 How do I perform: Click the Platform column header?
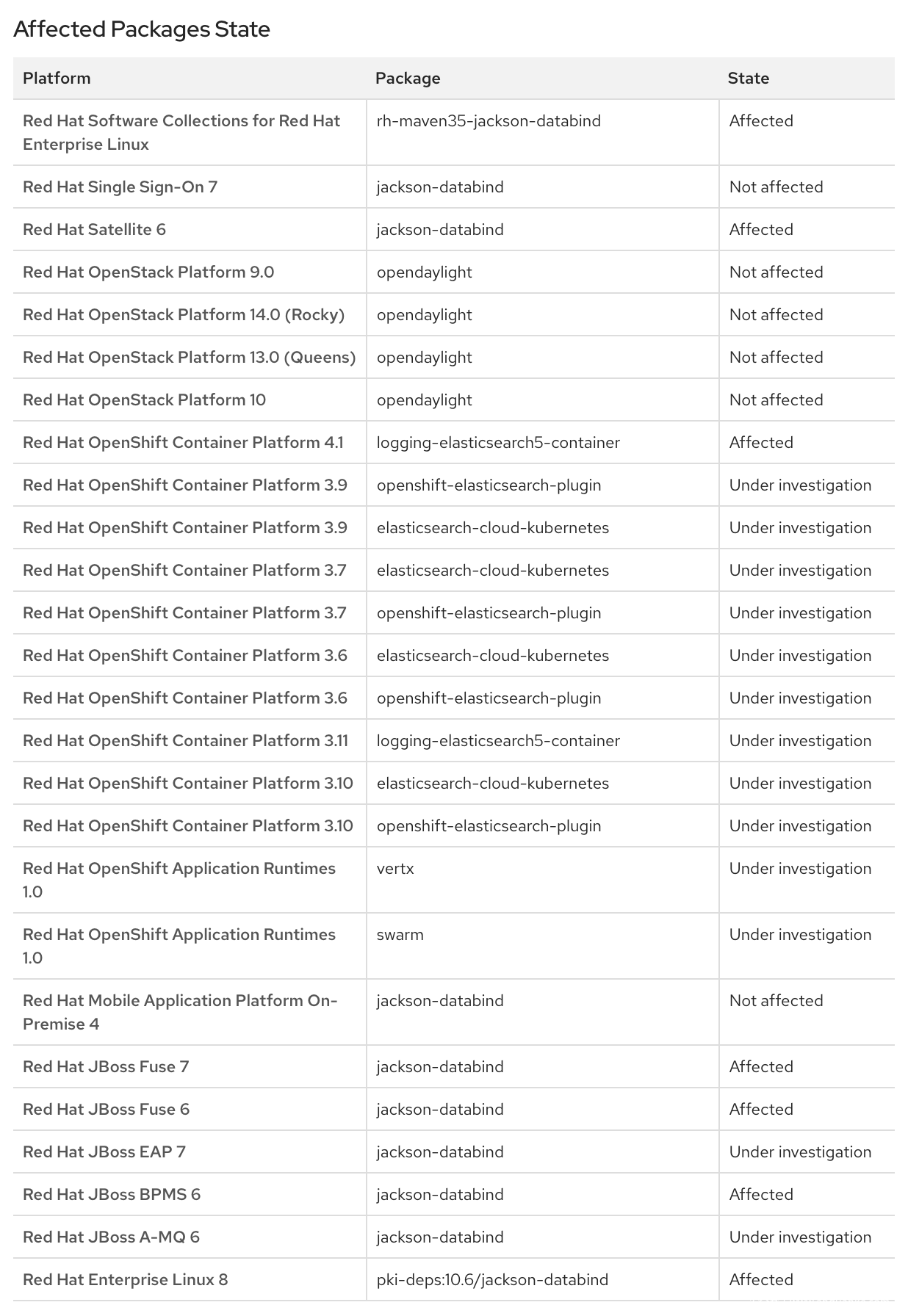(x=57, y=79)
